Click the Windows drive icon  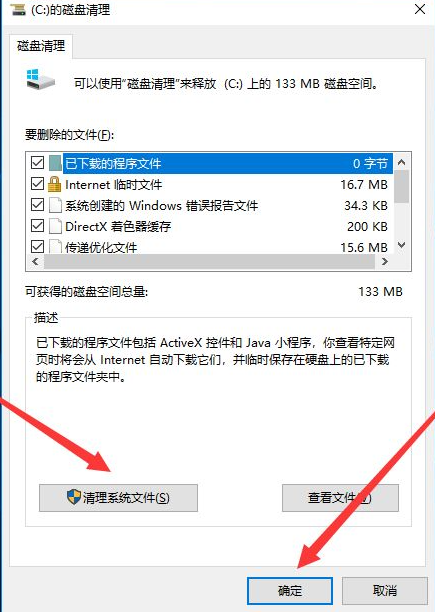tap(41, 79)
